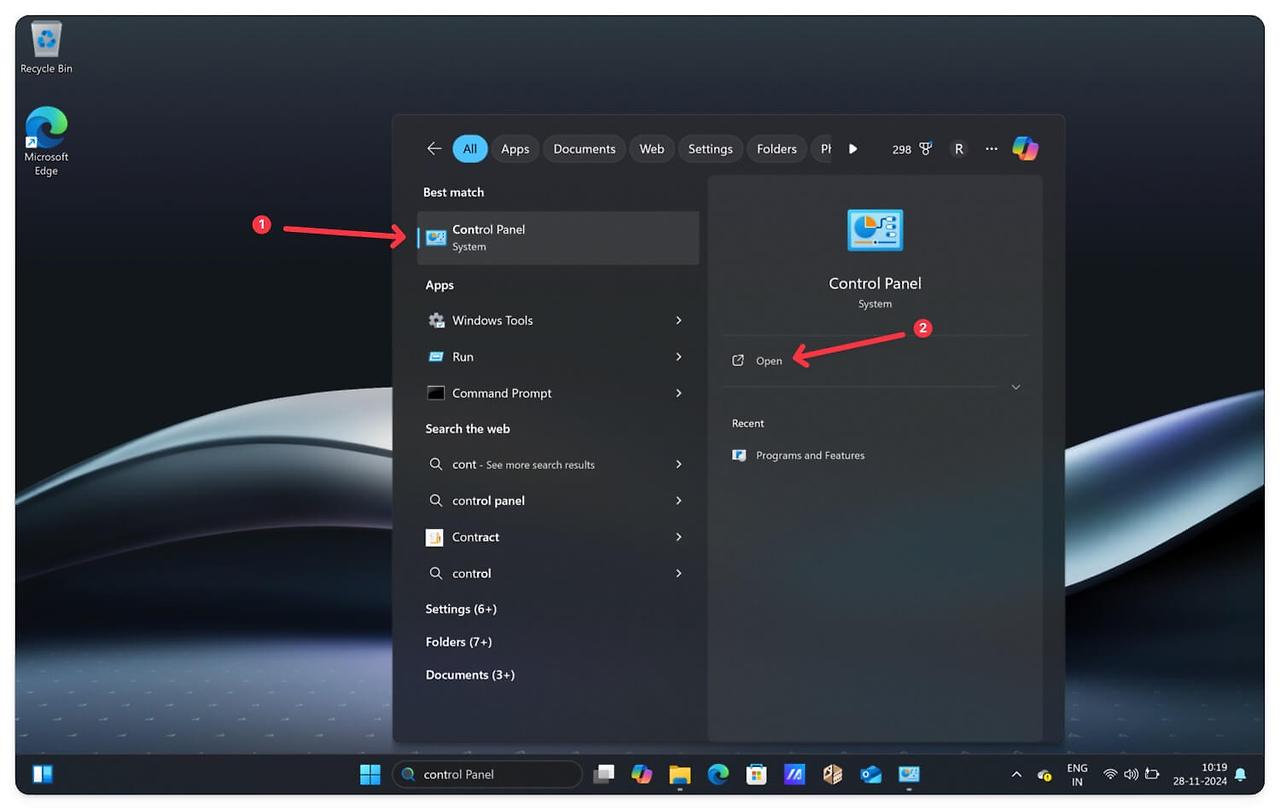The height and width of the screenshot is (810, 1280).
Task: Open the R account profile button
Action: 959,149
